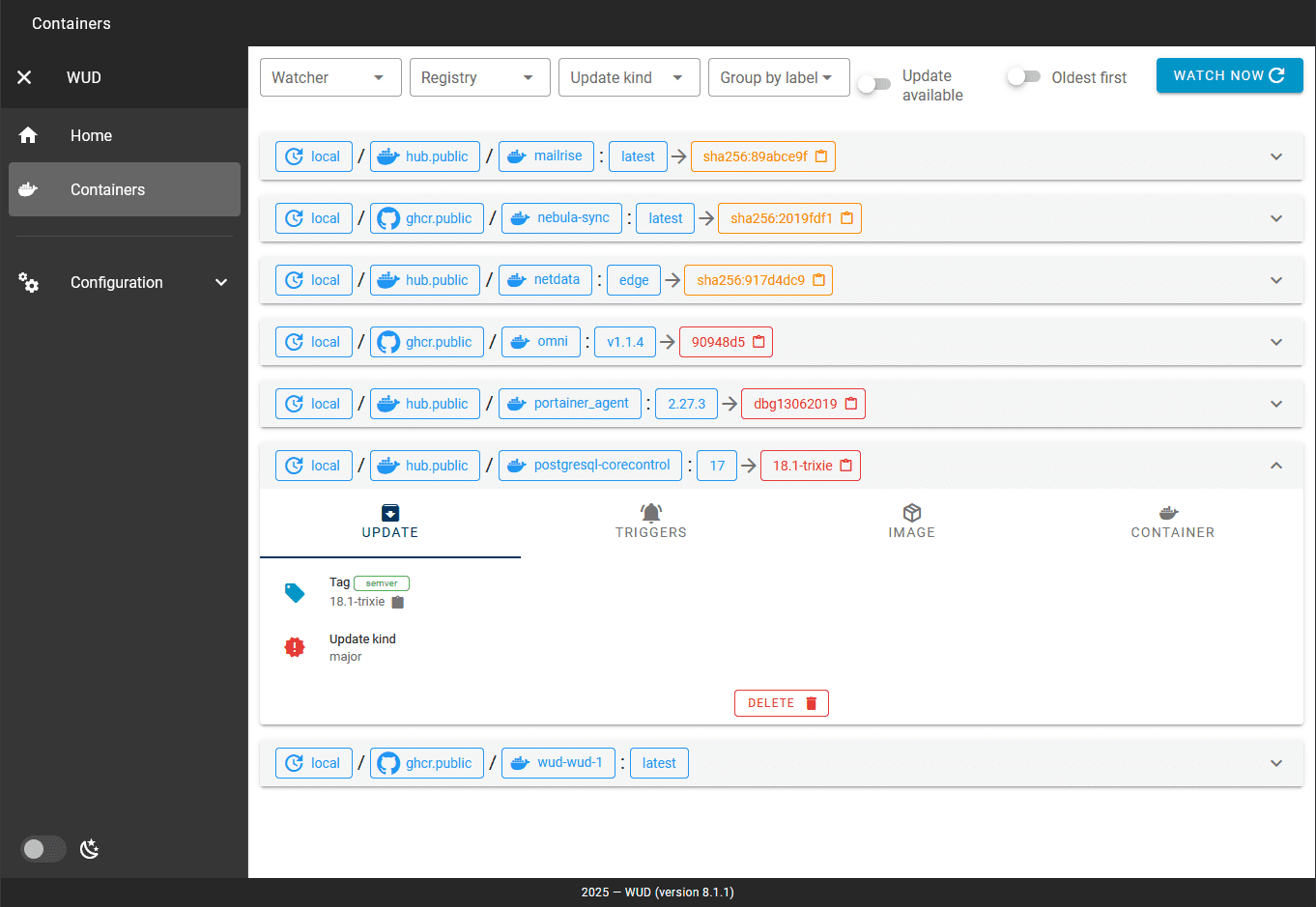The height and width of the screenshot is (907, 1316).
Task: Click the WATCH NOW button
Action: coord(1229,74)
